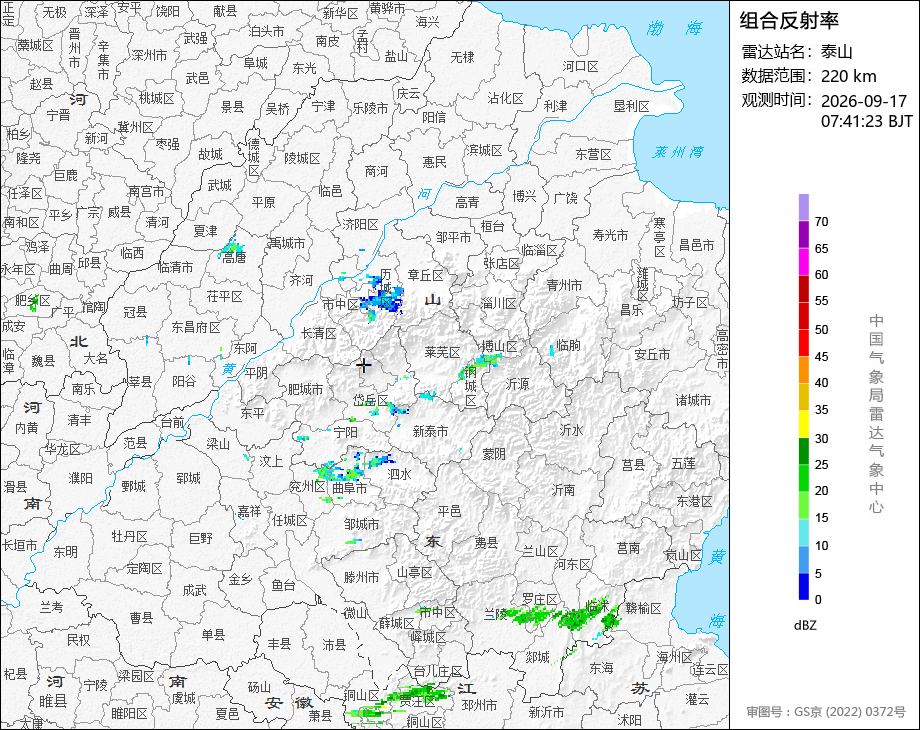Image resolution: width=920 pixels, height=730 pixels.
Task: Click the red 50 dBZ legend color
Action: (804, 316)
